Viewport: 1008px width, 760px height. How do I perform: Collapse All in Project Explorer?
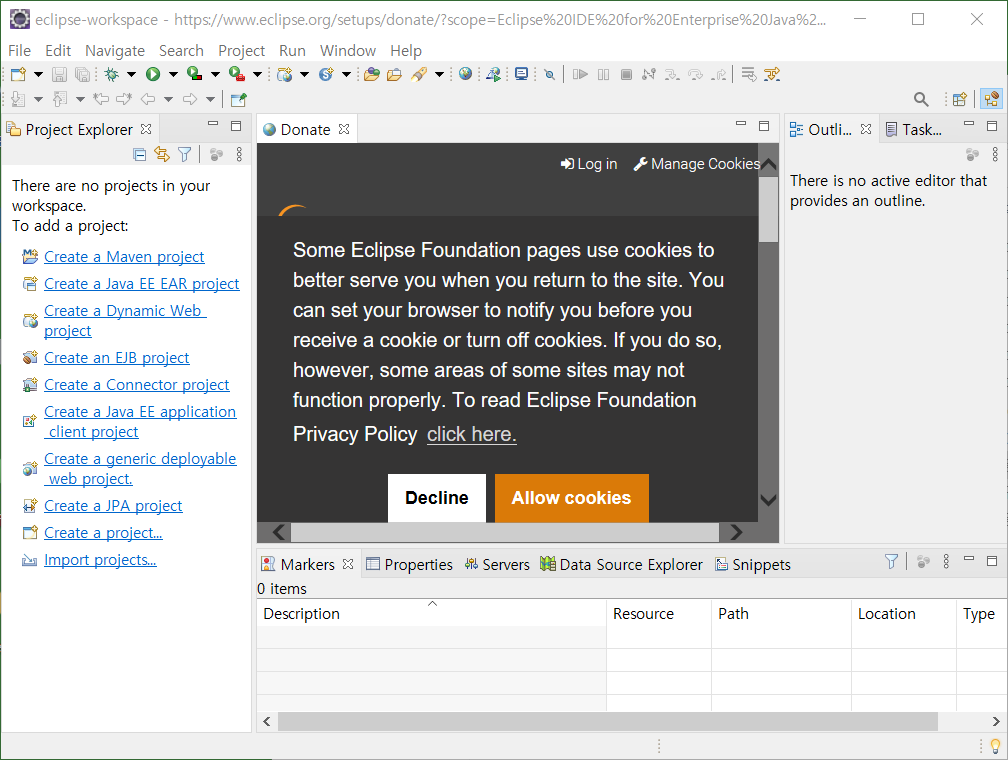tap(140, 154)
